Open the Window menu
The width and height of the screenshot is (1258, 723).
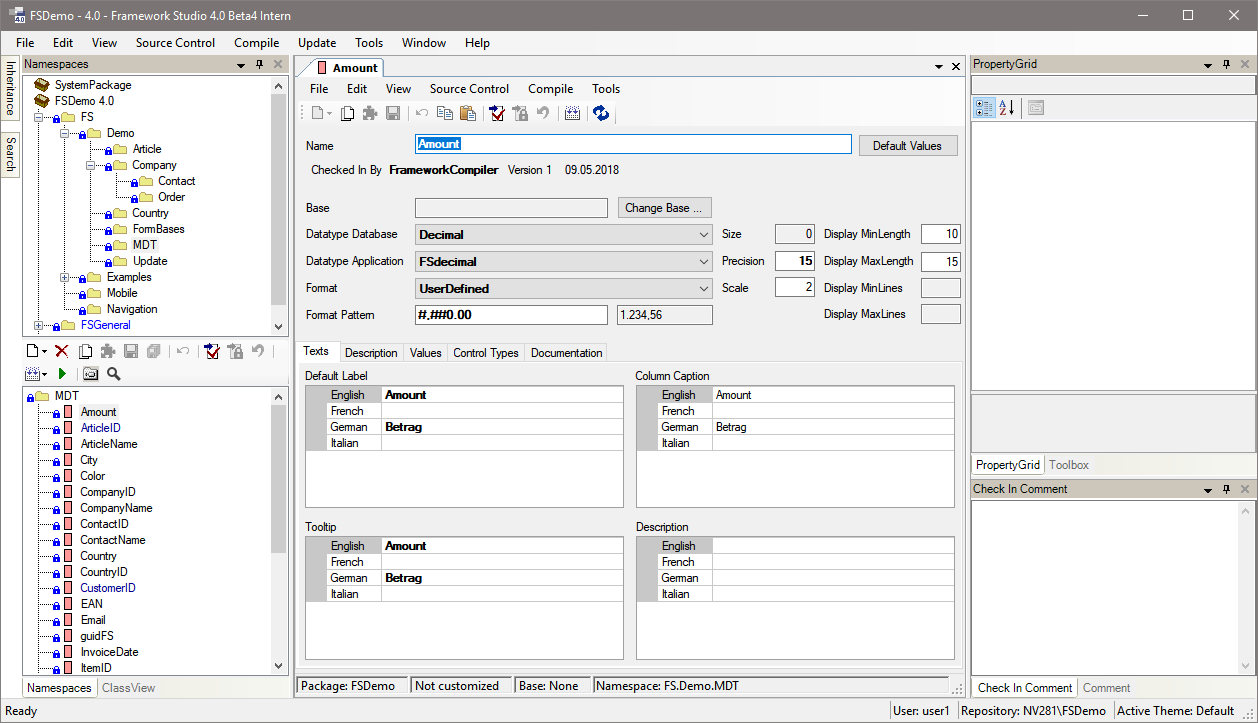point(424,43)
